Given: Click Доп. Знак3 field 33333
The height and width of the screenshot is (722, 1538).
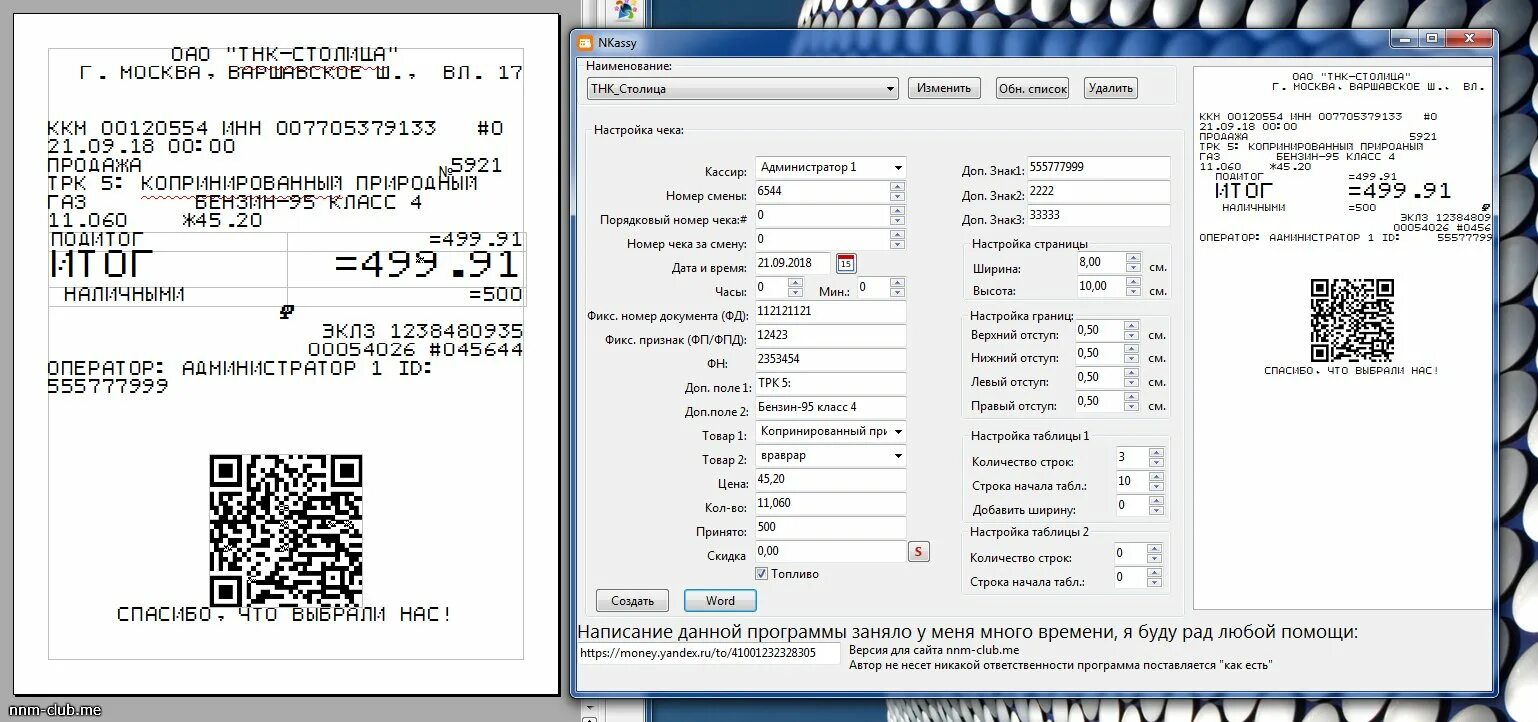Looking at the screenshot, I should [x=1098, y=216].
